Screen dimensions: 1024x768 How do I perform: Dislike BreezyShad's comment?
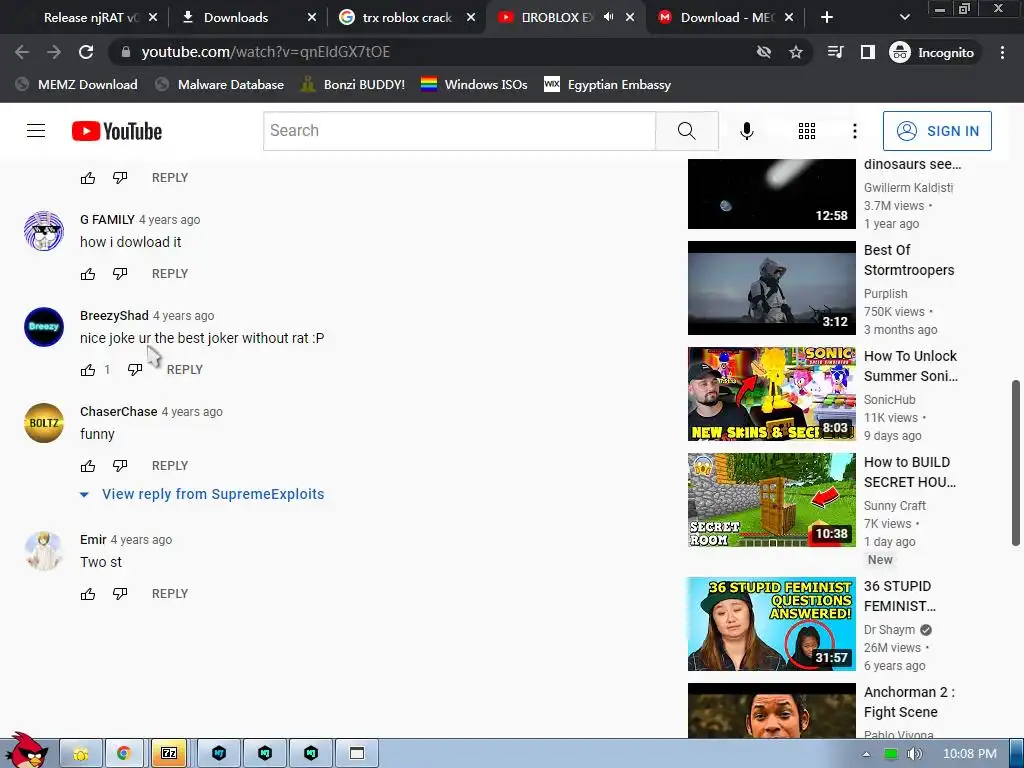pos(135,370)
